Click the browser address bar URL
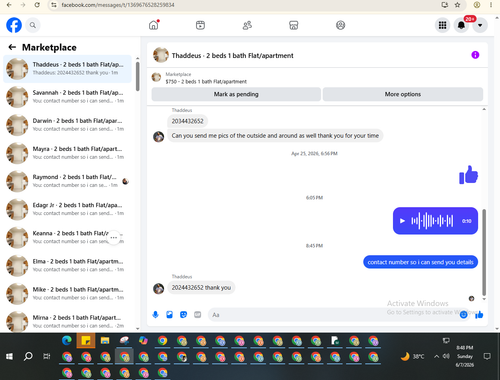This screenshot has width=500, height=380. point(118,5)
